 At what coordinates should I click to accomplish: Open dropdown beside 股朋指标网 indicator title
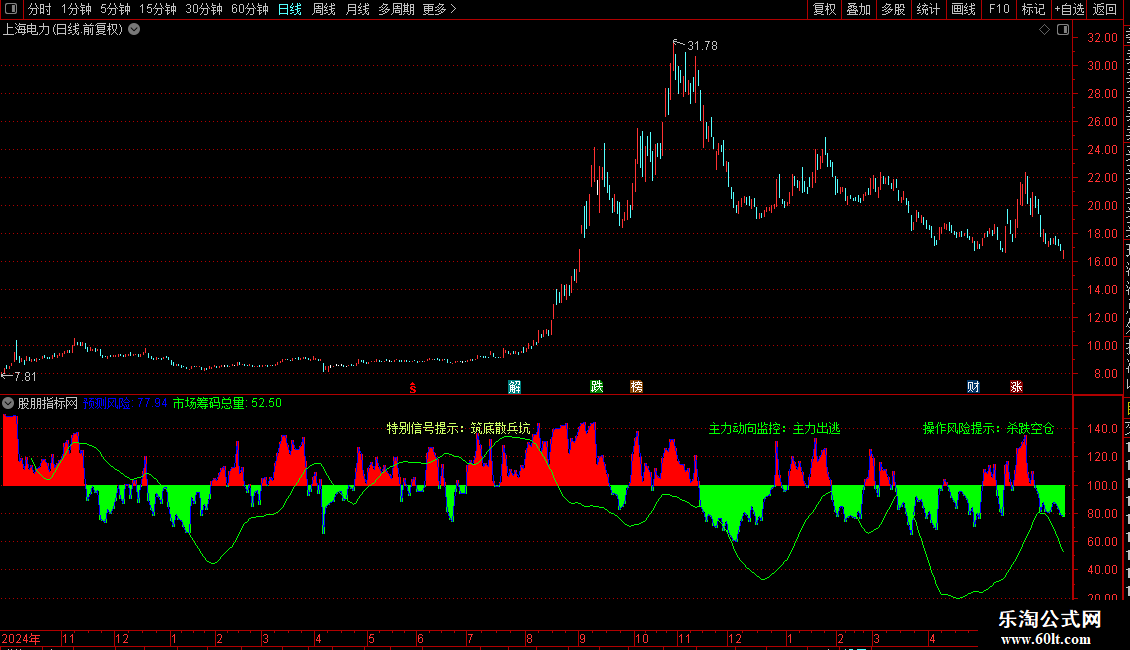coord(8,404)
